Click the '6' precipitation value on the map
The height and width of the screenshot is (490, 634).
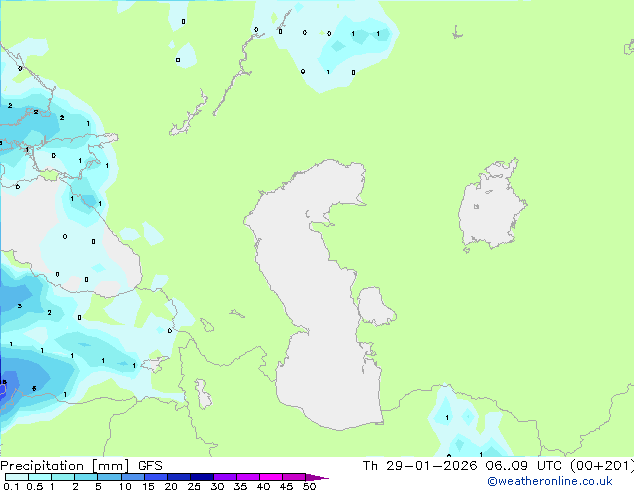(34, 389)
